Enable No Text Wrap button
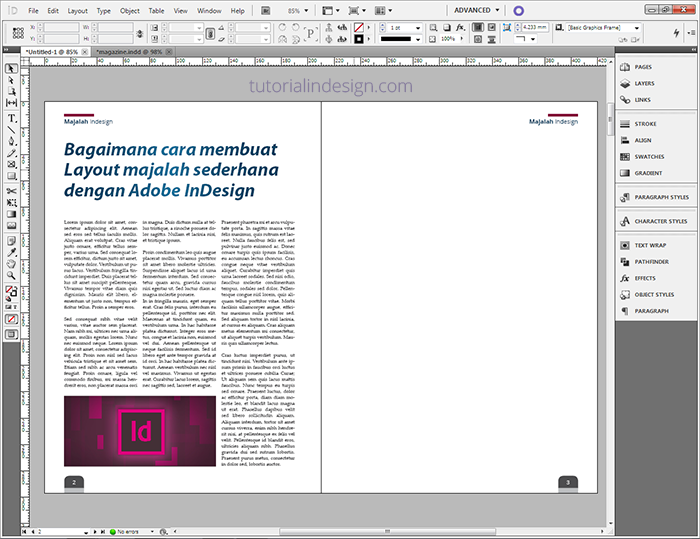Image resolution: width=700 pixels, height=539 pixels. [x=478, y=28]
